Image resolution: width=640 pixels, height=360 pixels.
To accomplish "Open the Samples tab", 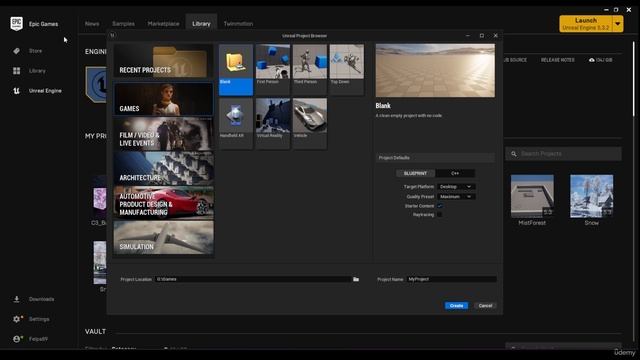I will [123, 24].
